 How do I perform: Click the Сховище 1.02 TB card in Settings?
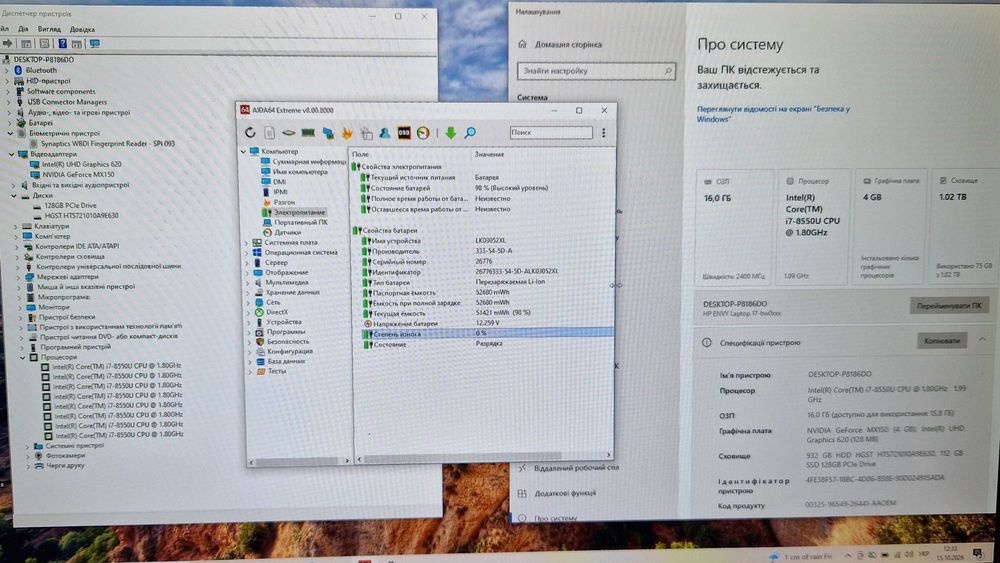[965, 226]
